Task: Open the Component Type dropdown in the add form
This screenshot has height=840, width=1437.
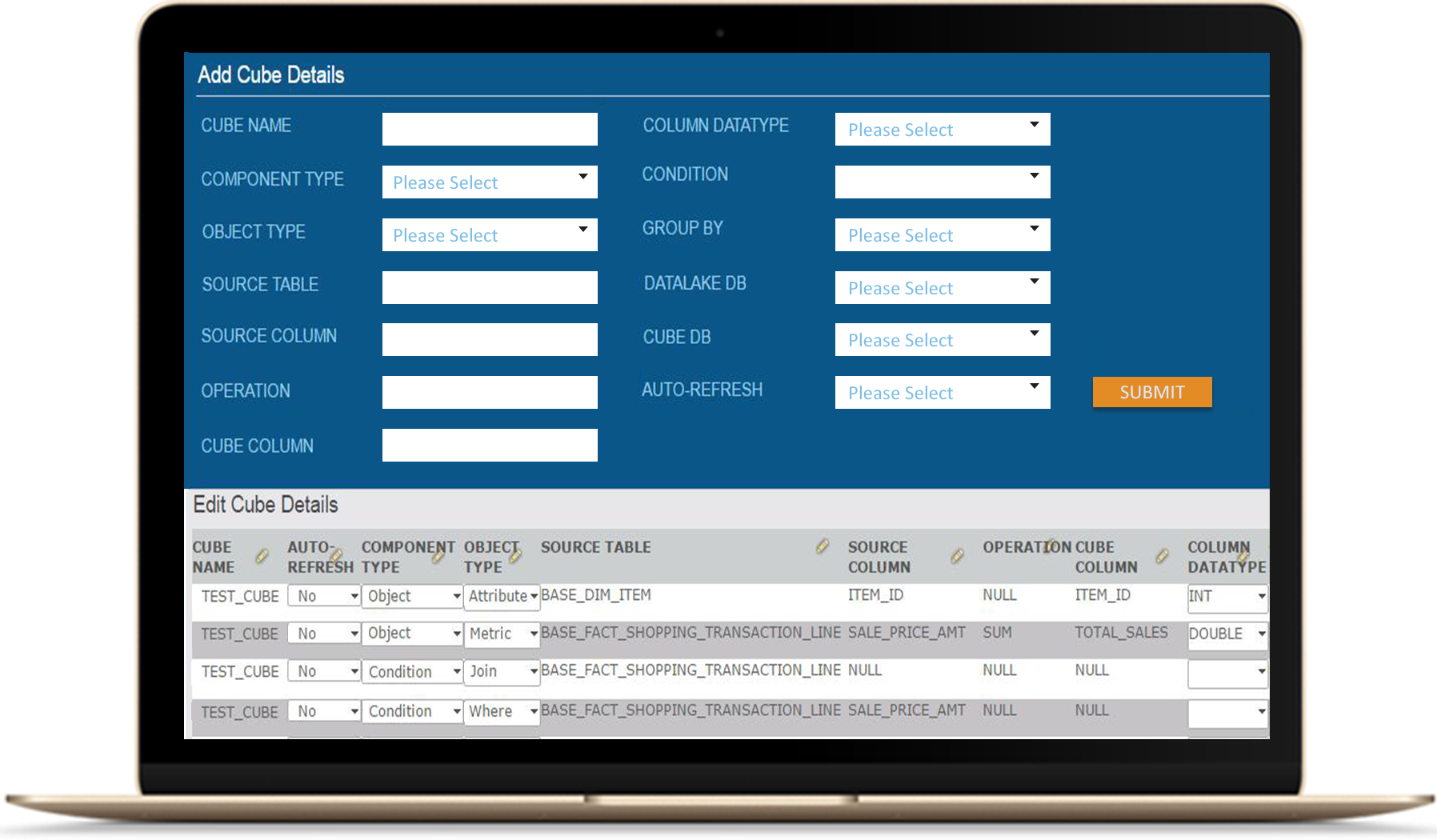Action: pyautogui.click(x=490, y=182)
